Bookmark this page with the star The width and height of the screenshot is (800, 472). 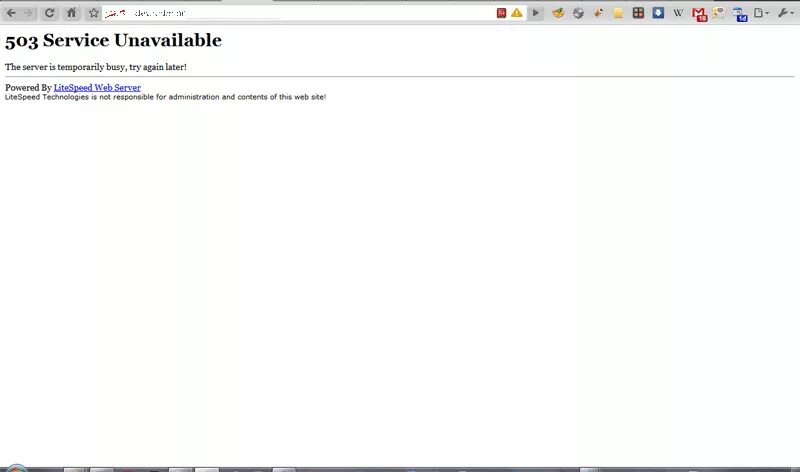pyautogui.click(x=93, y=13)
